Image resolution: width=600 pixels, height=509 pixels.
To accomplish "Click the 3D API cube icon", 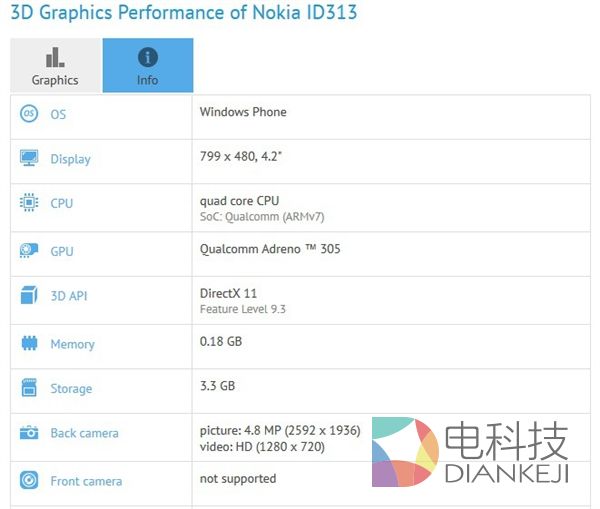I will coord(29,296).
